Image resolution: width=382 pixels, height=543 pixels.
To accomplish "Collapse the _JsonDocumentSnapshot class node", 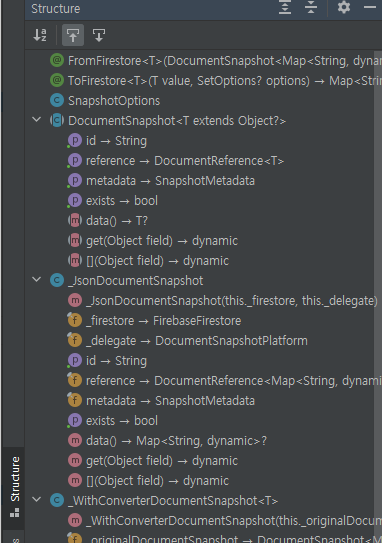I will (36, 280).
